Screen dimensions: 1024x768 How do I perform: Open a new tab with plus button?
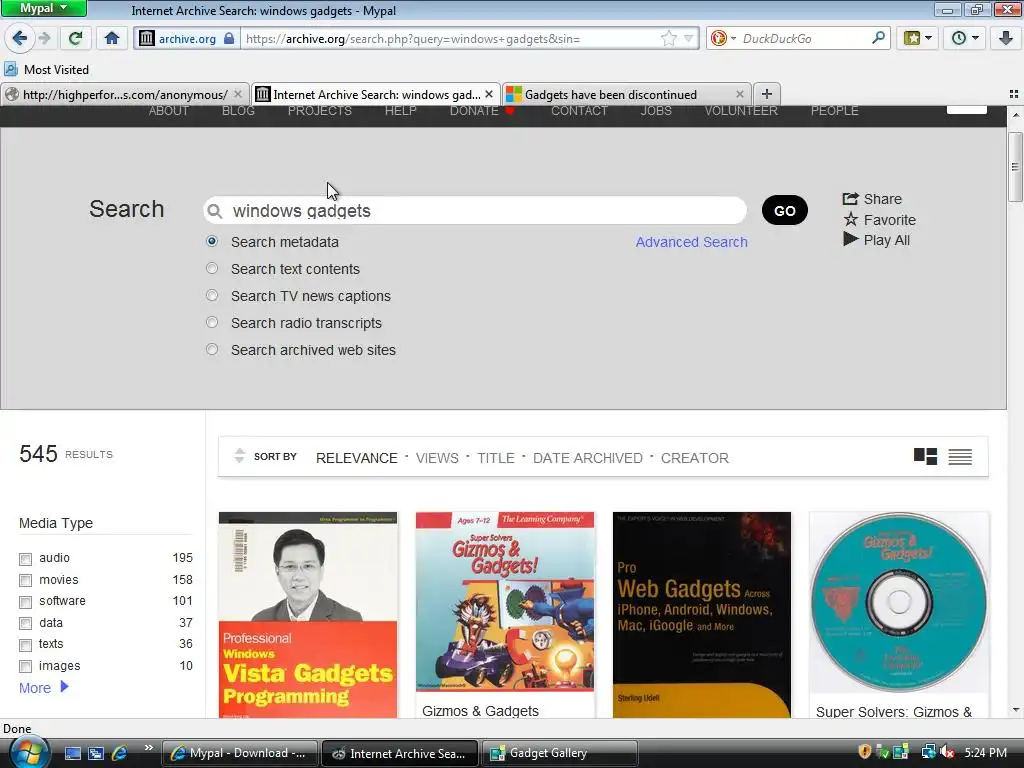767,94
